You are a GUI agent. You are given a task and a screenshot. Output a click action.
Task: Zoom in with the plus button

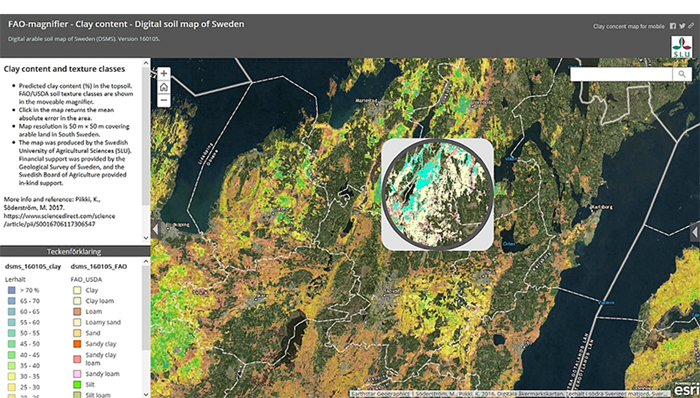(164, 73)
